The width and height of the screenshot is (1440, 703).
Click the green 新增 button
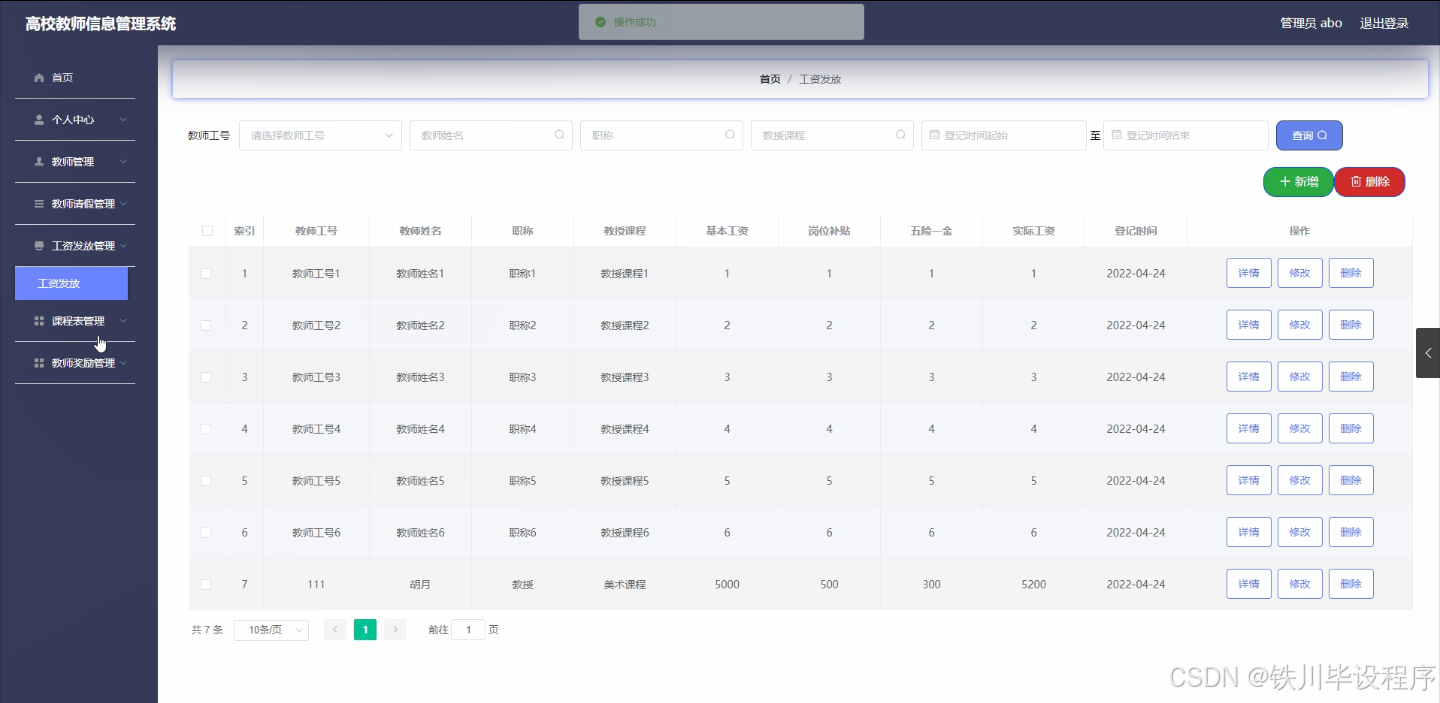[1297, 182]
